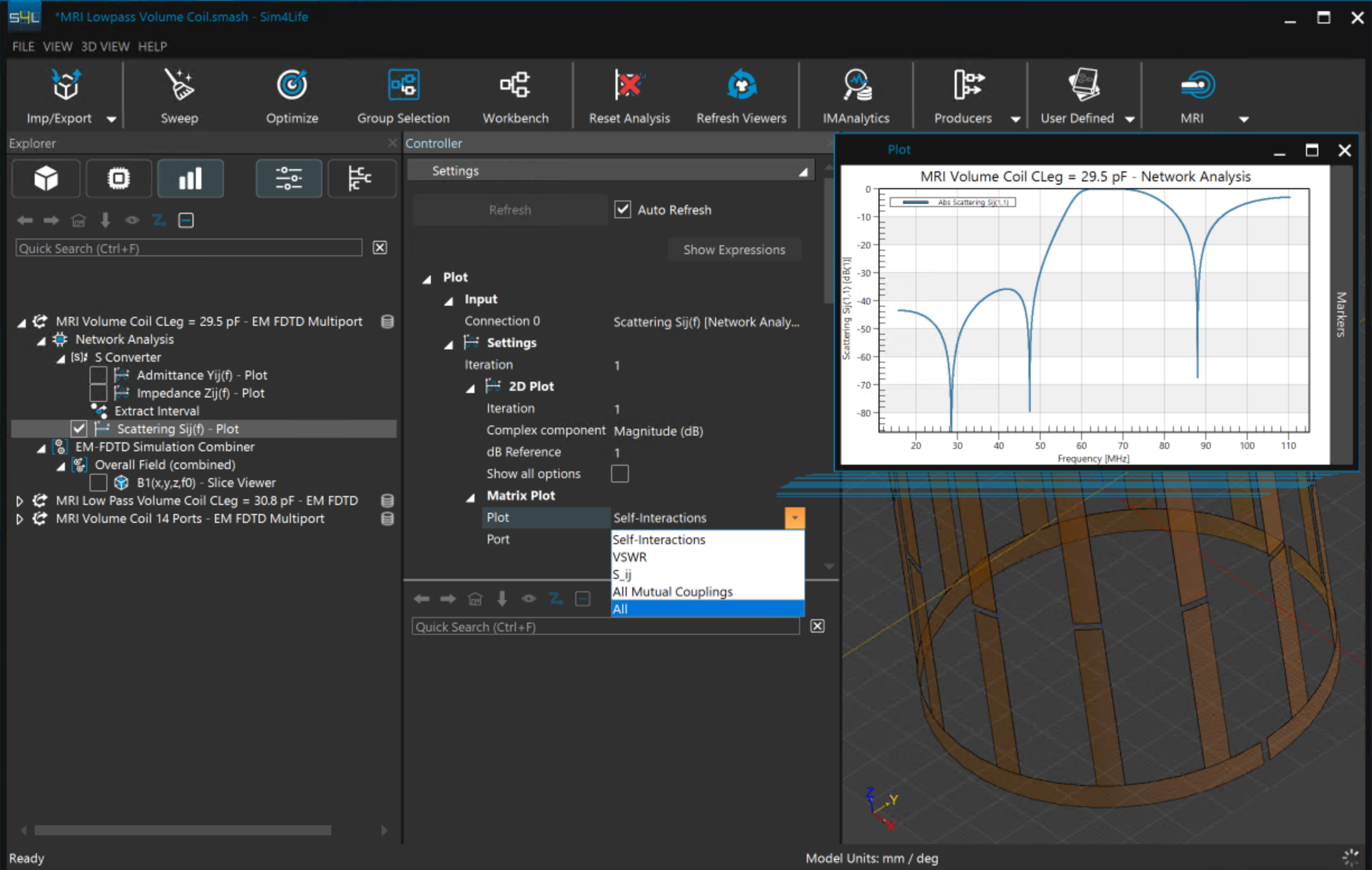Click the Show Expressions button
The width and height of the screenshot is (1372, 870).
pos(734,250)
